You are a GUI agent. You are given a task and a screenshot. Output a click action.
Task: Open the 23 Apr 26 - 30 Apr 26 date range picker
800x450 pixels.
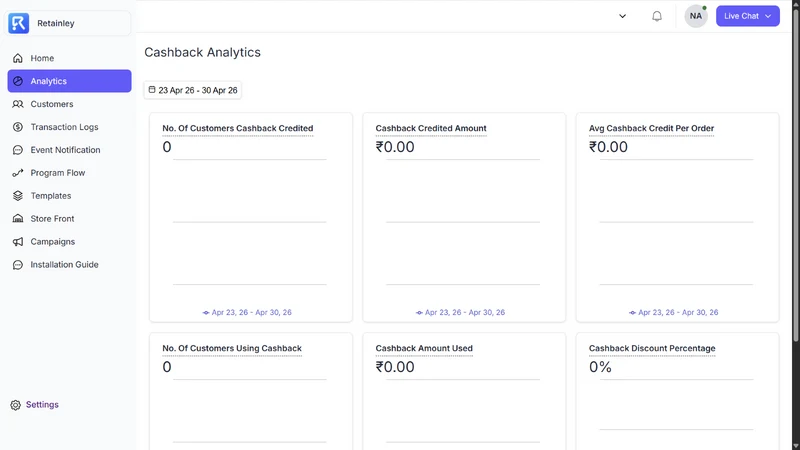[x=192, y=90]
